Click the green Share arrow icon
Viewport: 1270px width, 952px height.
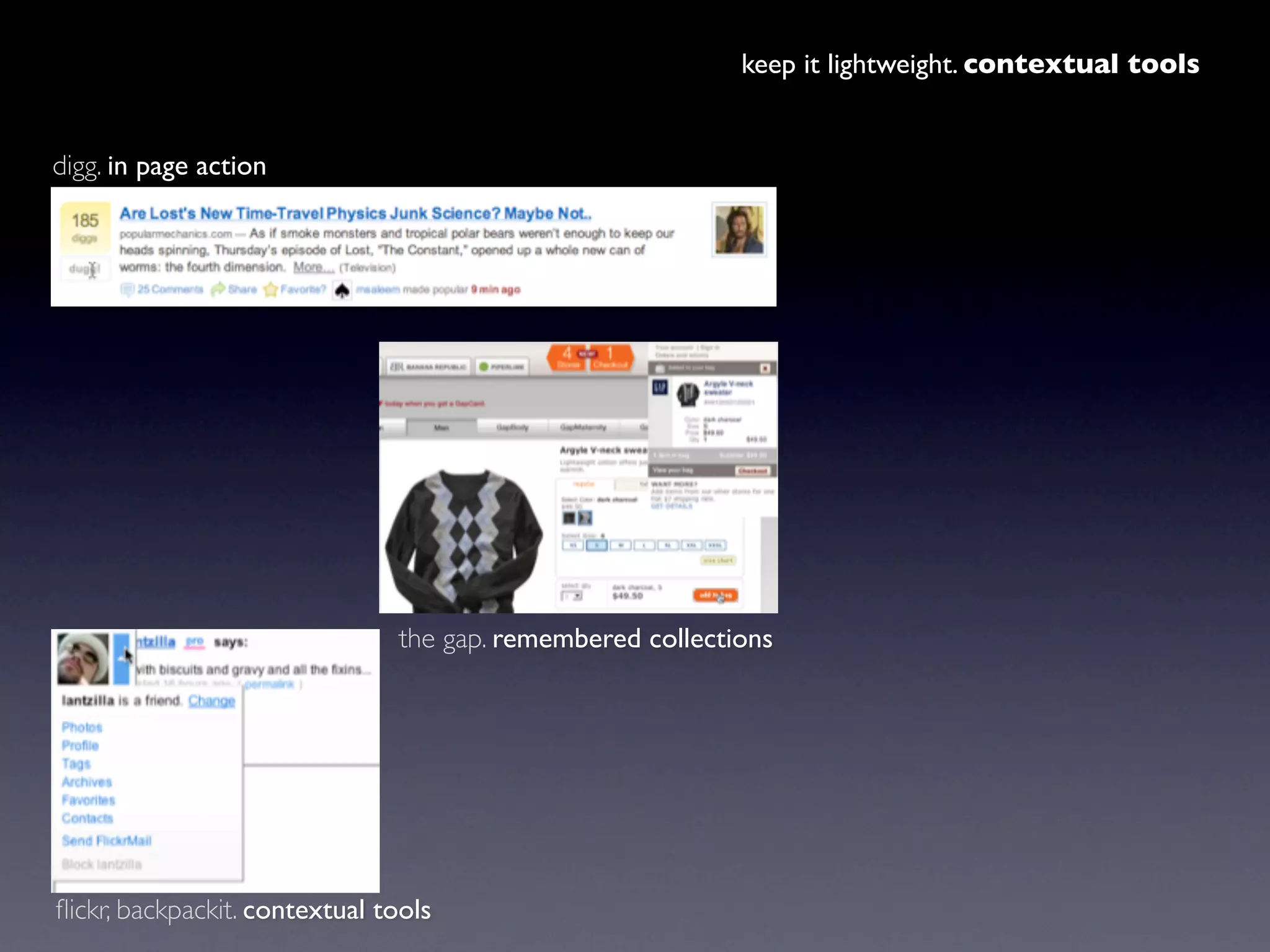(218, 289)
